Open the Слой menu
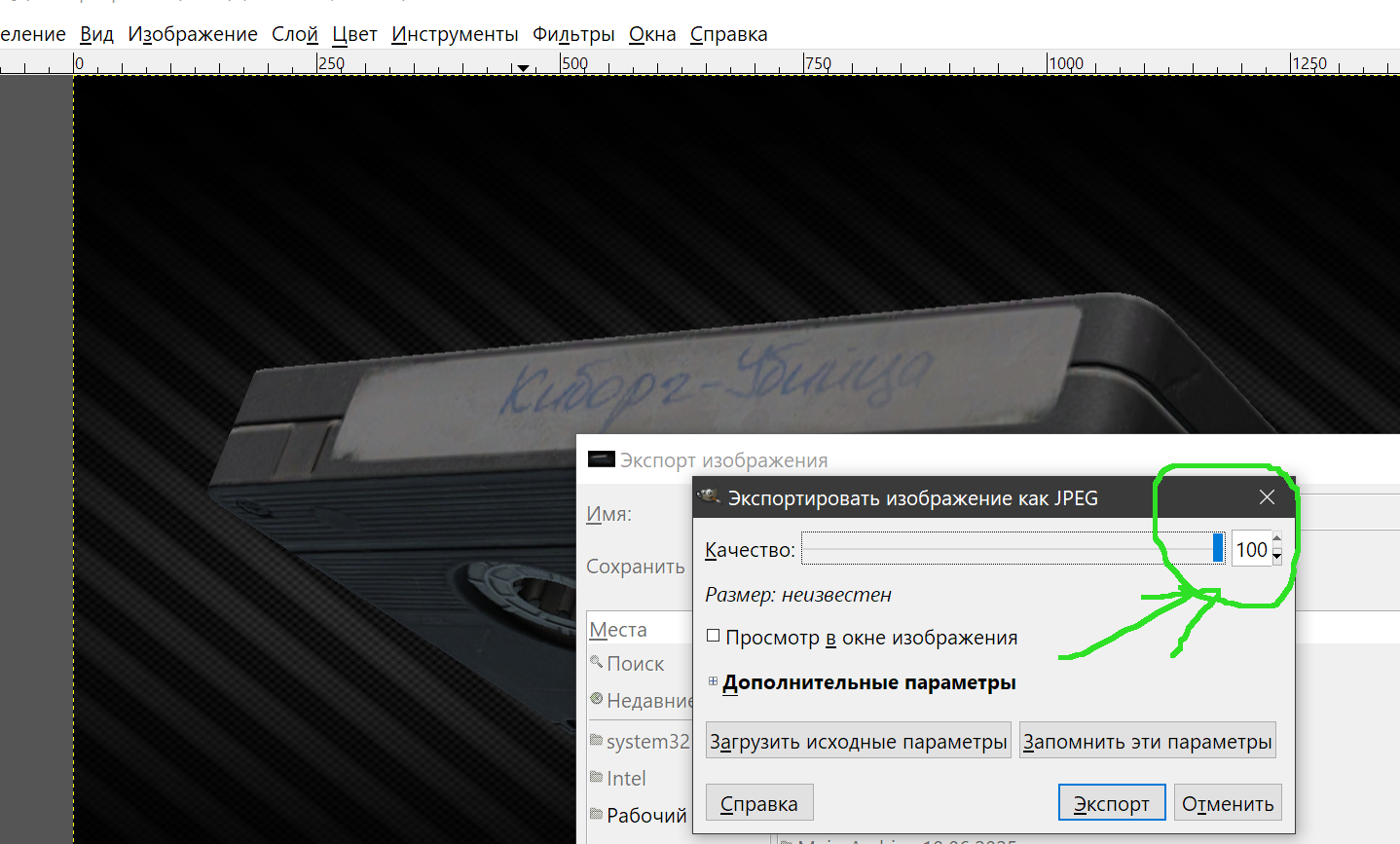 [x=295, y=34]
